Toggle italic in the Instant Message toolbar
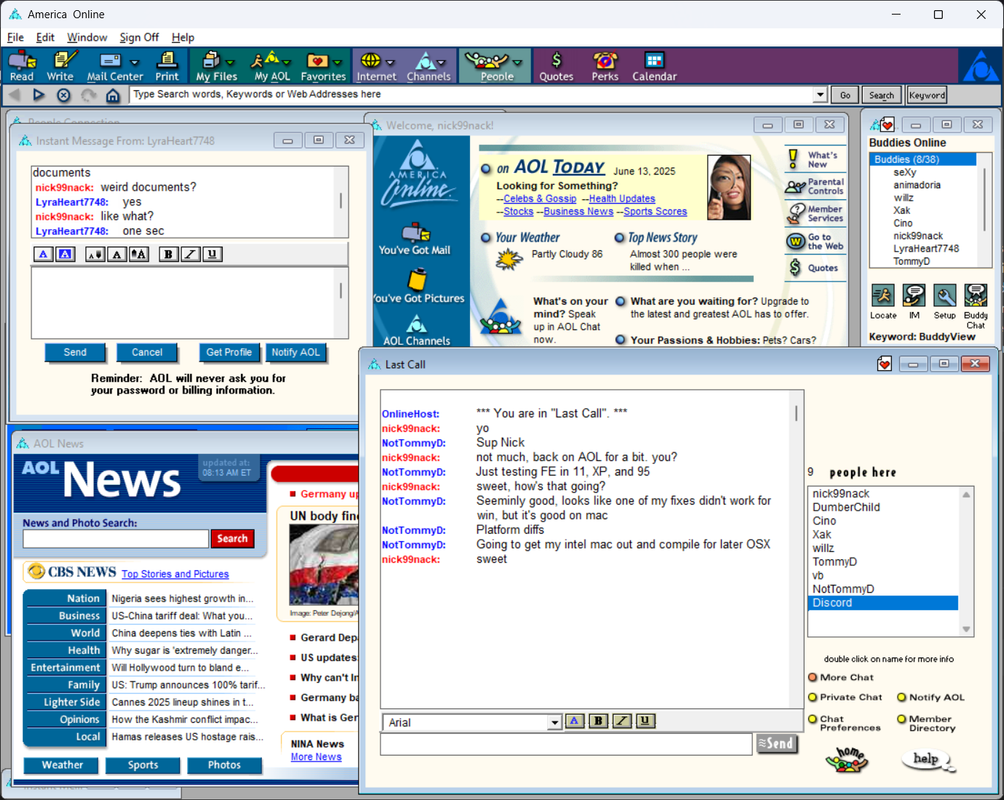Image resolution: width=1004 pixels, height=800 pixels. pyautogui.click(x=190, y=254)
